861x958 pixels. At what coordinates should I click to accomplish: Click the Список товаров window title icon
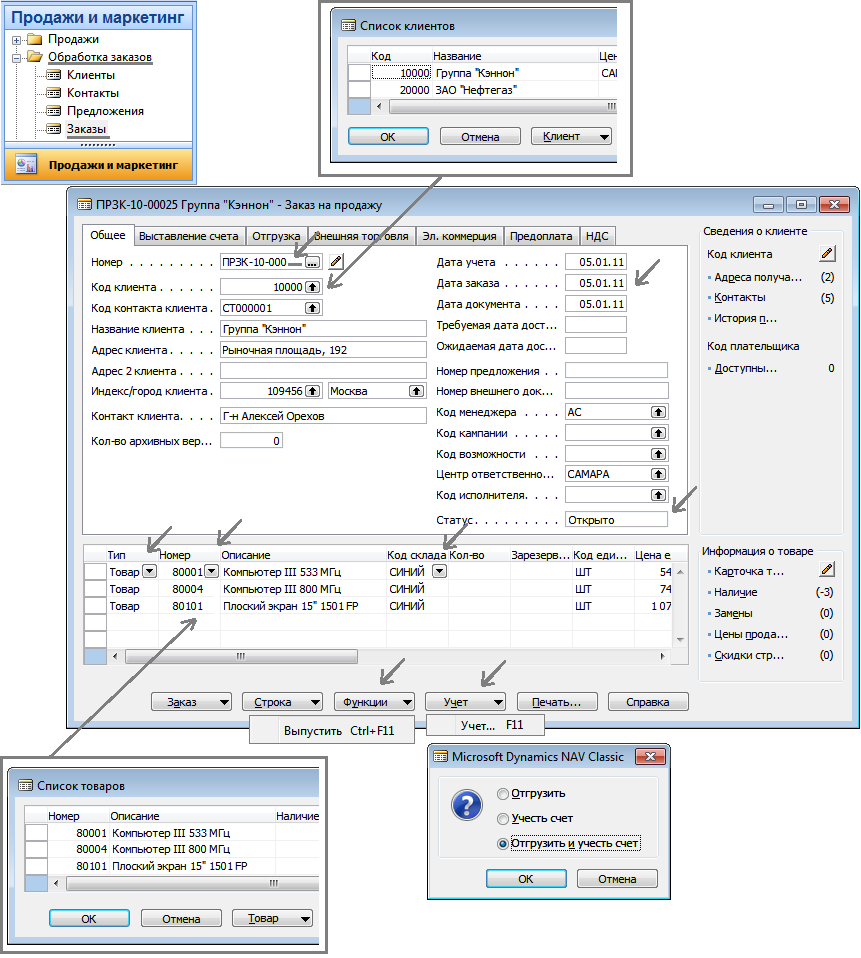(x=25, y=786)
